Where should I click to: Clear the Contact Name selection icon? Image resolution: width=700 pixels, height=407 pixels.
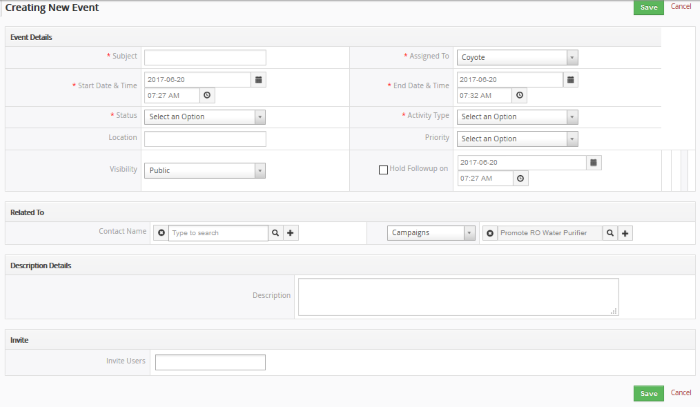pos(161,233)
